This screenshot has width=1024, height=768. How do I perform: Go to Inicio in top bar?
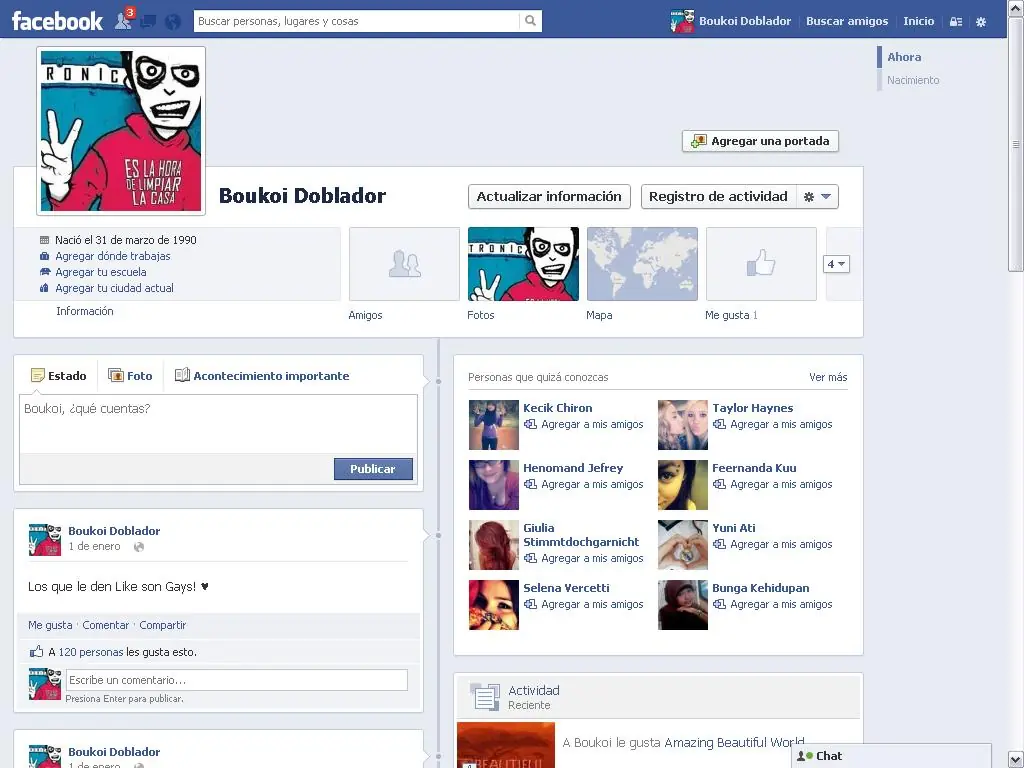click(x=918, y=21)
